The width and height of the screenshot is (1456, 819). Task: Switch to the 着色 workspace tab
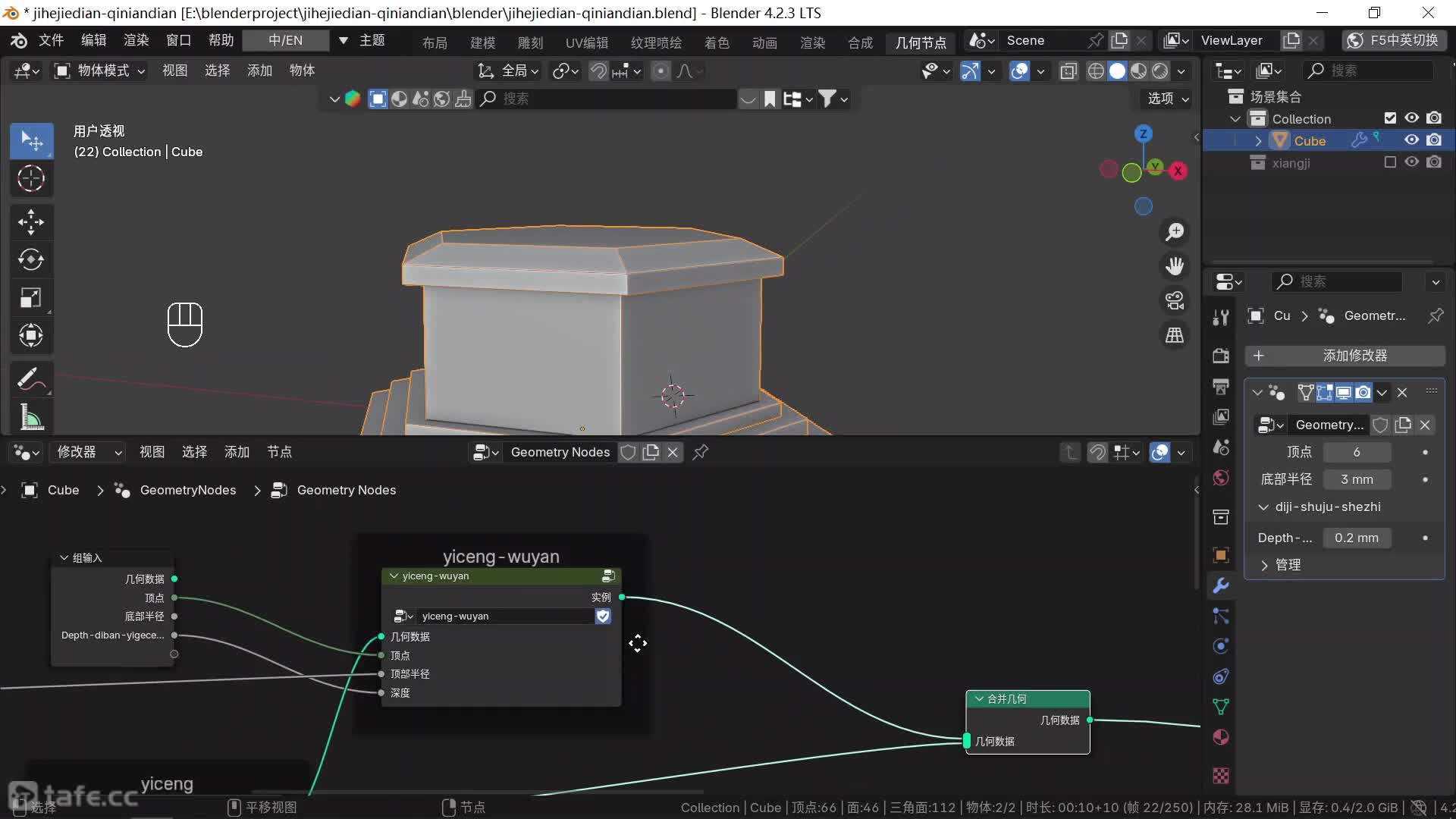717,42
